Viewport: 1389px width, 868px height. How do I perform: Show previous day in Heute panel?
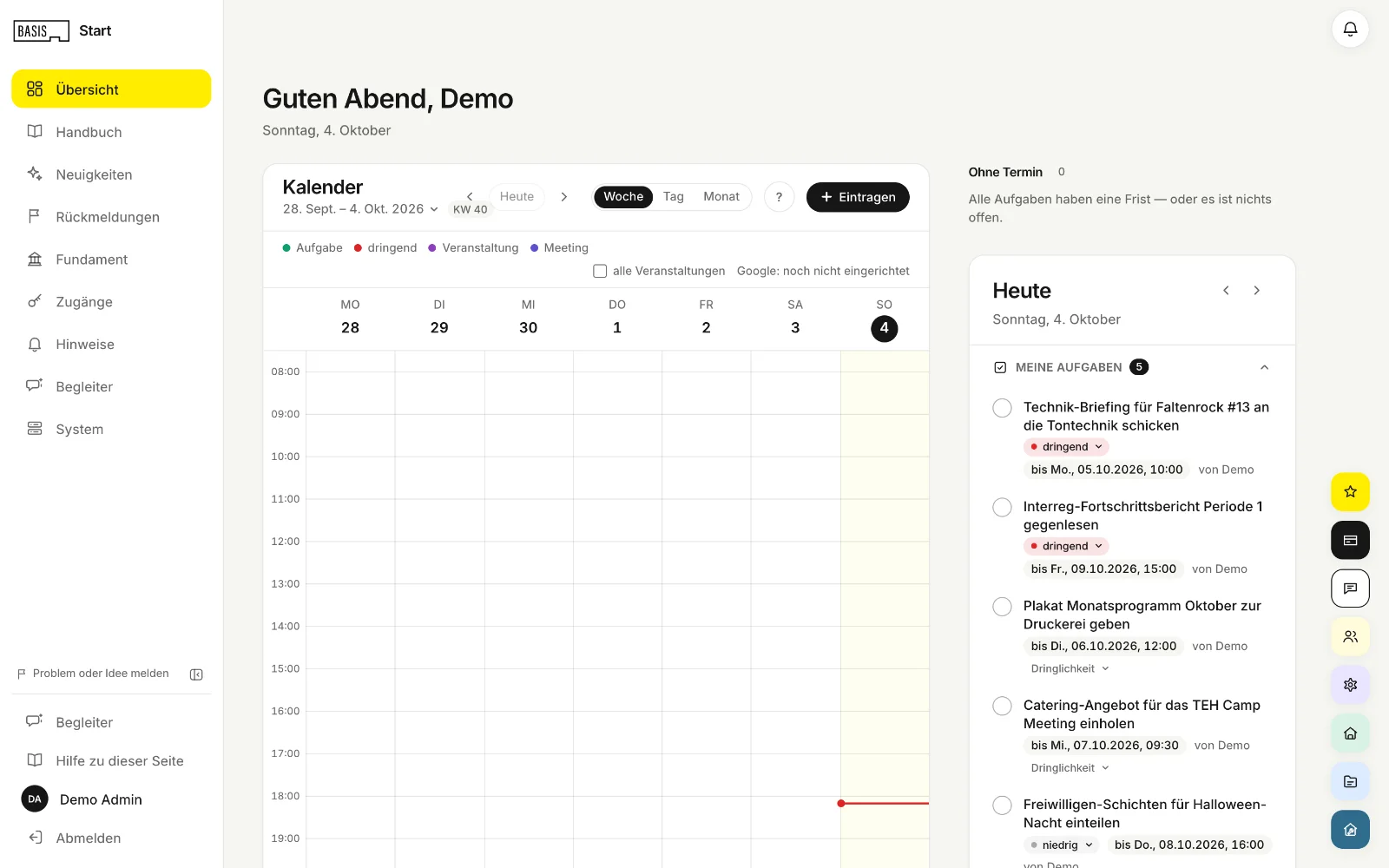[1226, 290]
